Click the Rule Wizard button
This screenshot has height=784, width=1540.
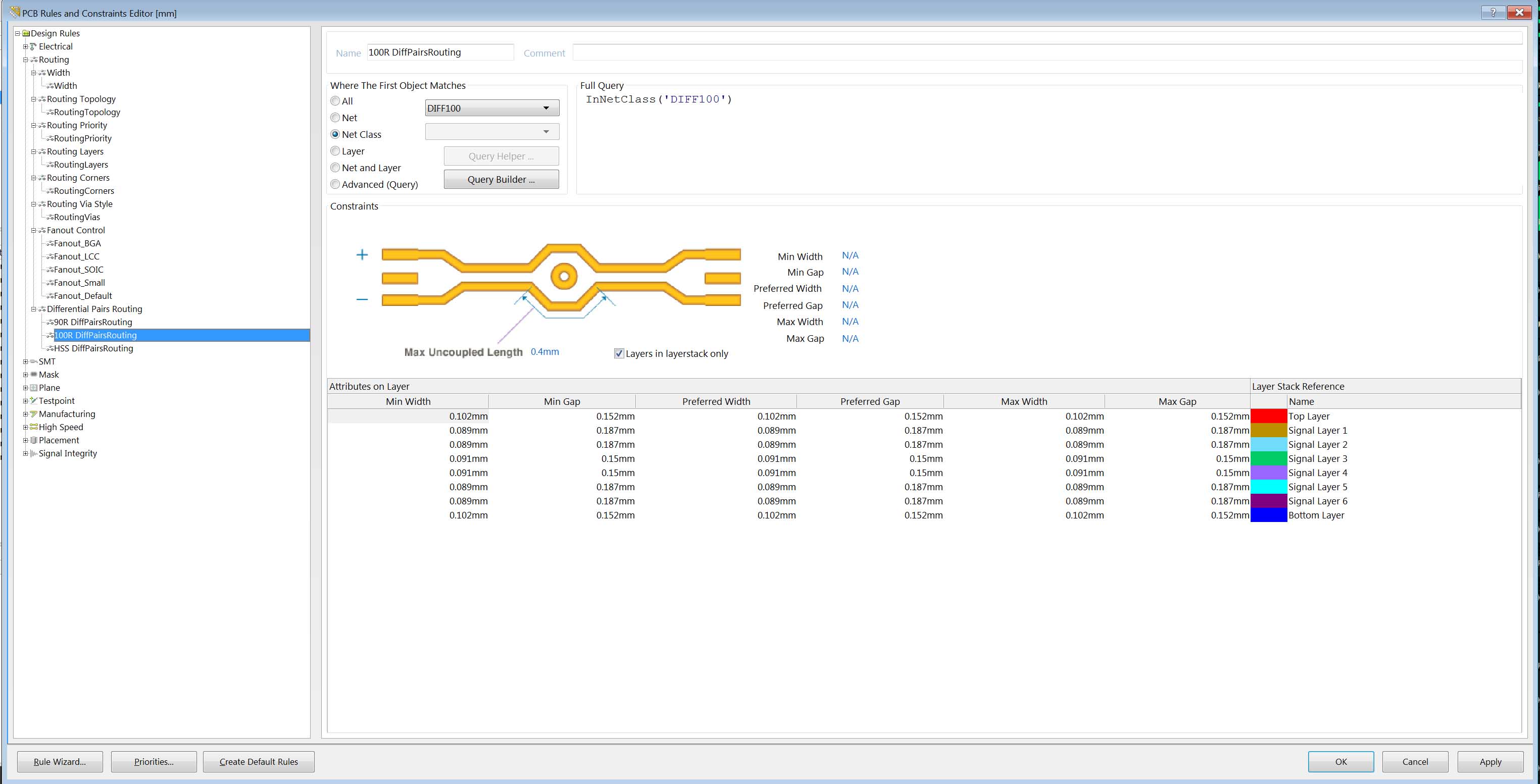coord(60,761)
